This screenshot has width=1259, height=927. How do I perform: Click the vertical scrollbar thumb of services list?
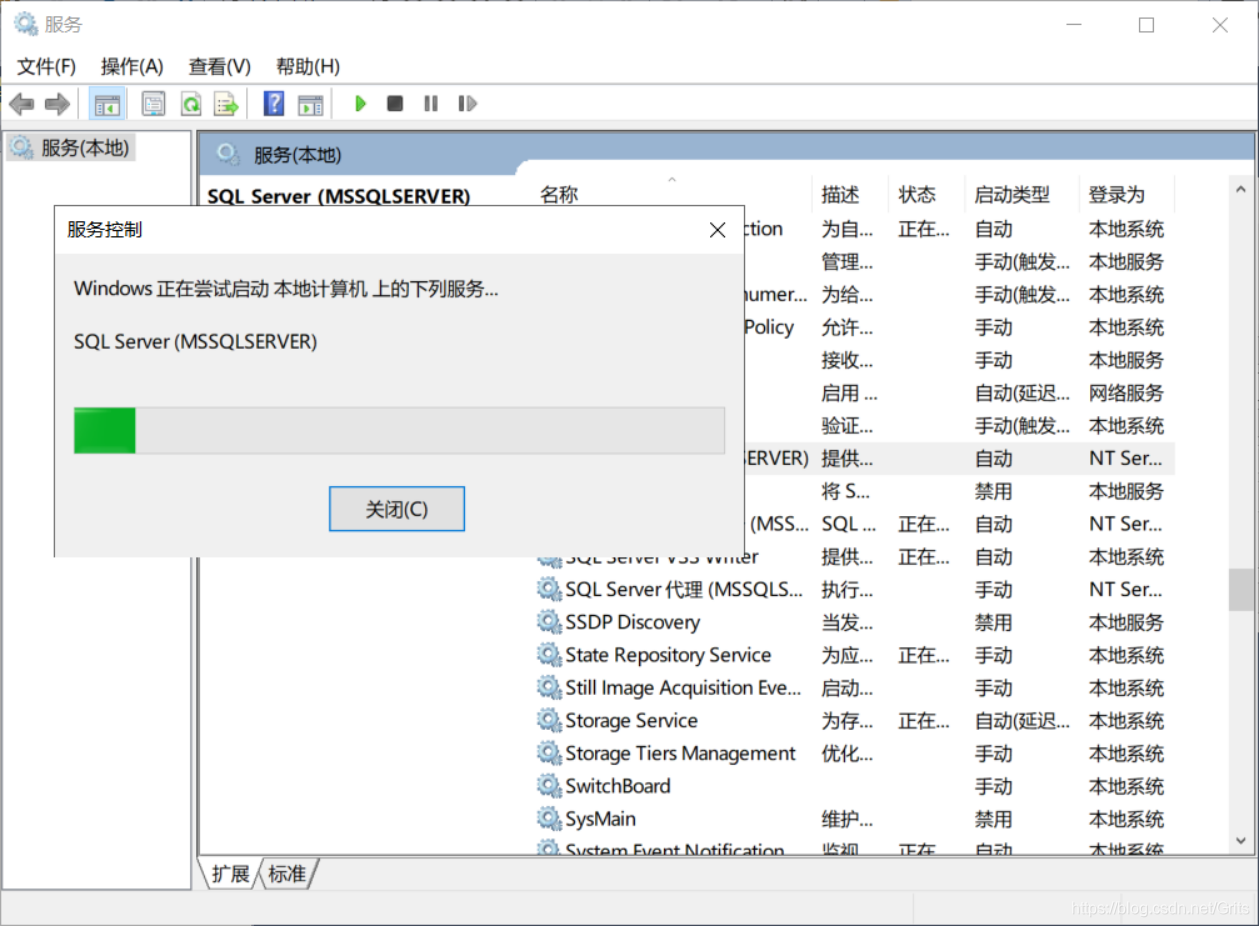1241,589
